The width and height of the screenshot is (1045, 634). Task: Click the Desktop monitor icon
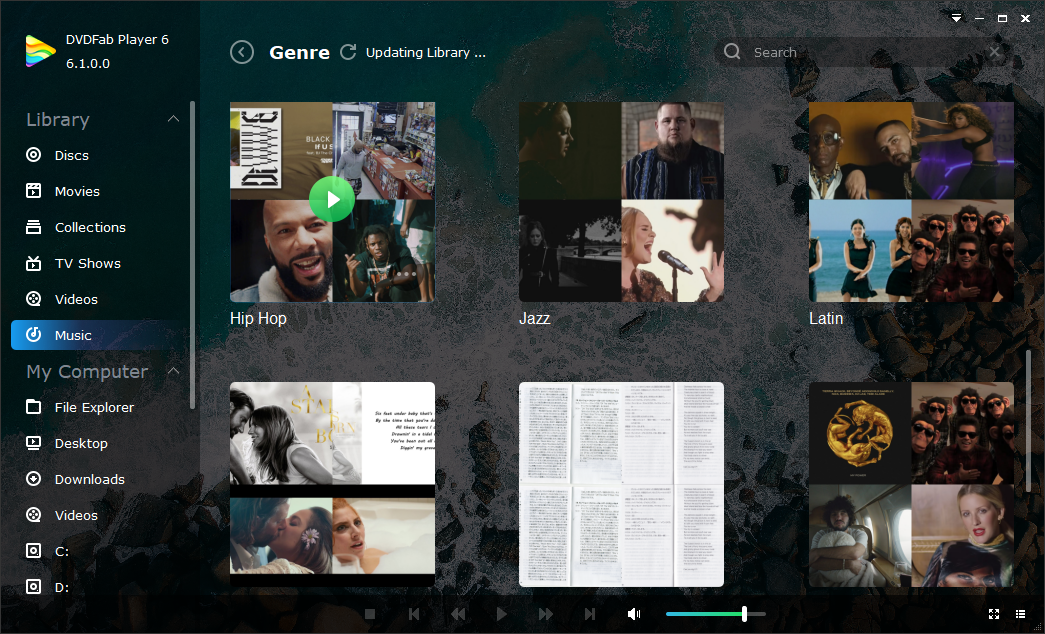pyautogui.click(x=33, y=443)
